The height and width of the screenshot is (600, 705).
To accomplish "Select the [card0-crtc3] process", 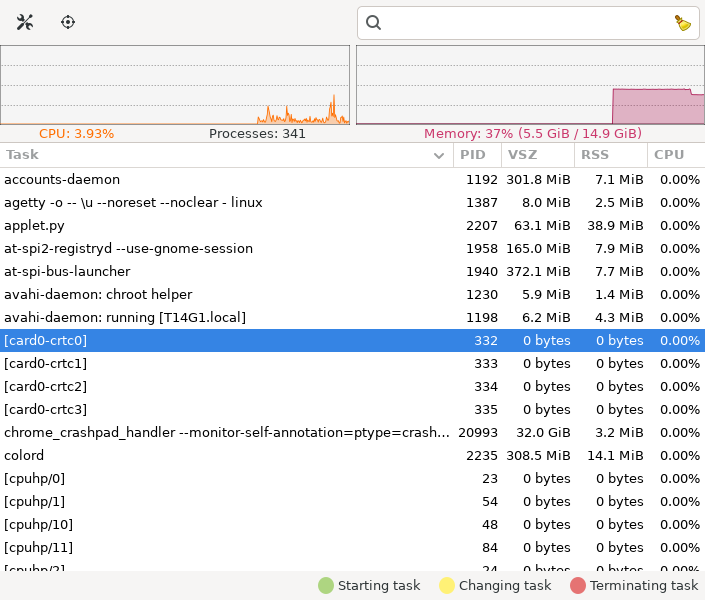I will click(352, 409).
